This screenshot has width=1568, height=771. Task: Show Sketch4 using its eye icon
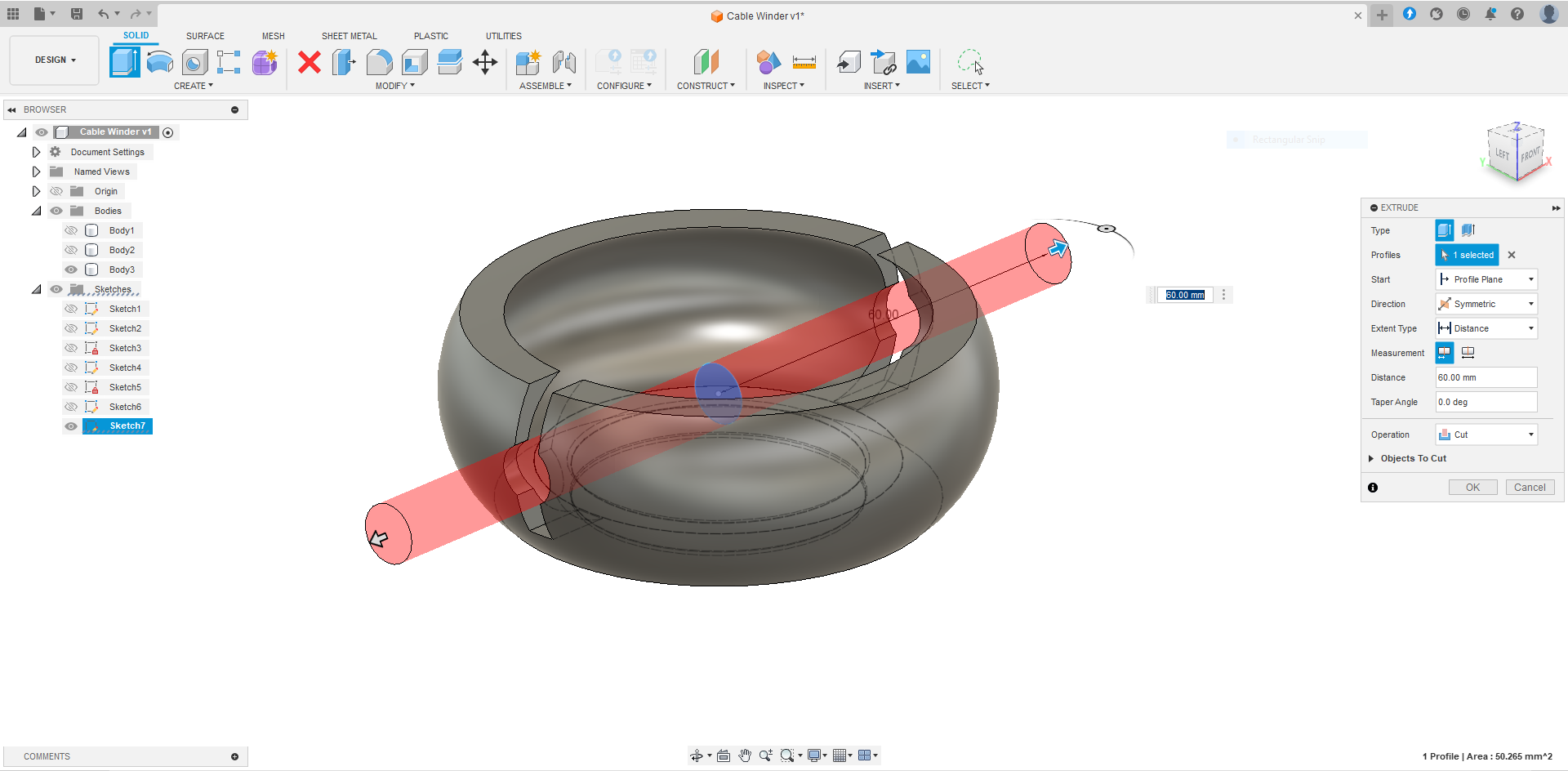click(71, 368)
